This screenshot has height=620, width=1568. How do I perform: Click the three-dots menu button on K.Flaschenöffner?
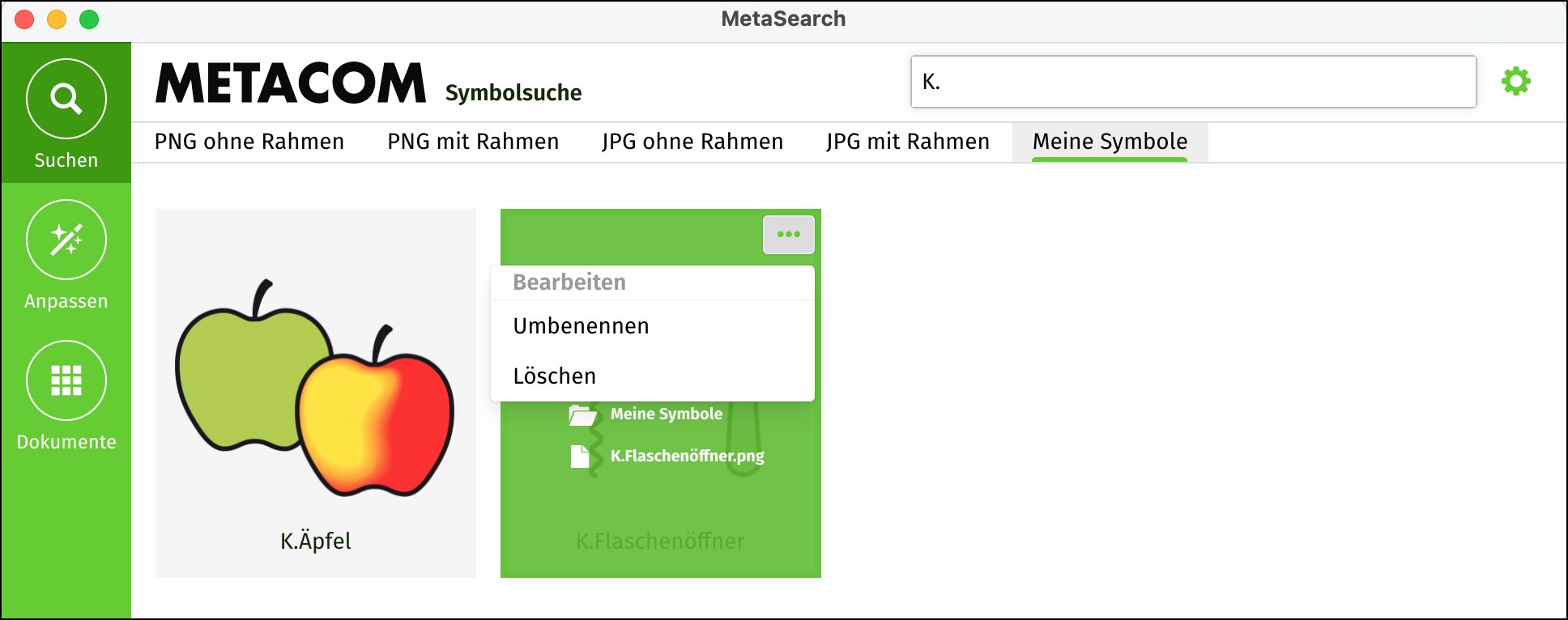click(789, 235)
